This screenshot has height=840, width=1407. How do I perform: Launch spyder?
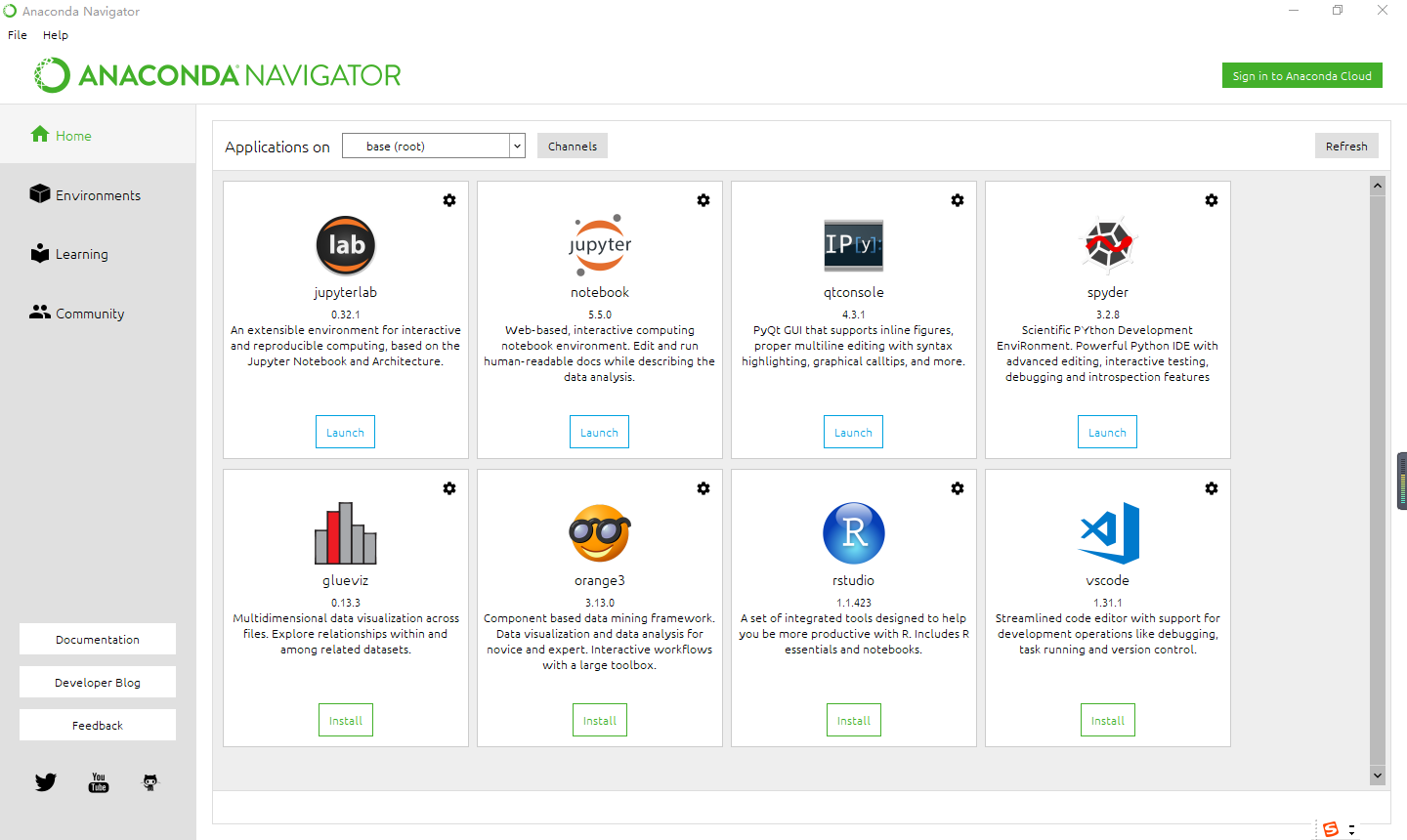[1107, 432]
